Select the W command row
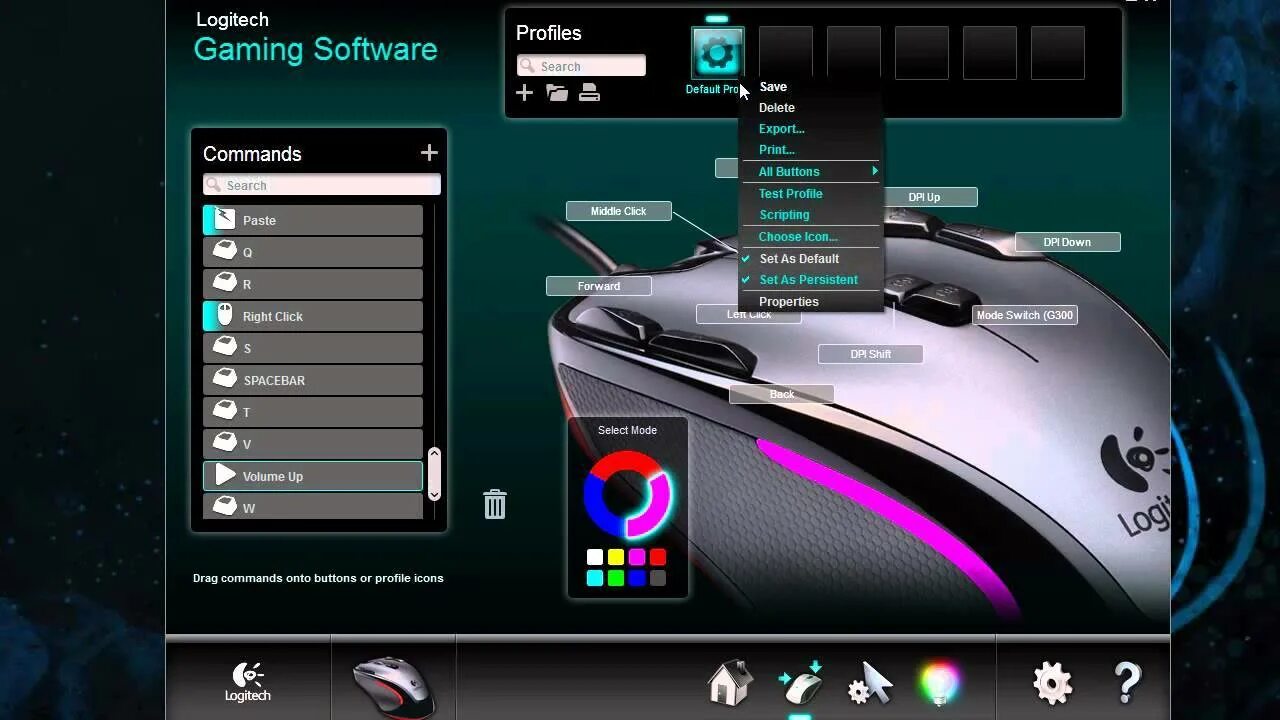The width and height of the screenshot is (1280, 720). tap(313, 506)
